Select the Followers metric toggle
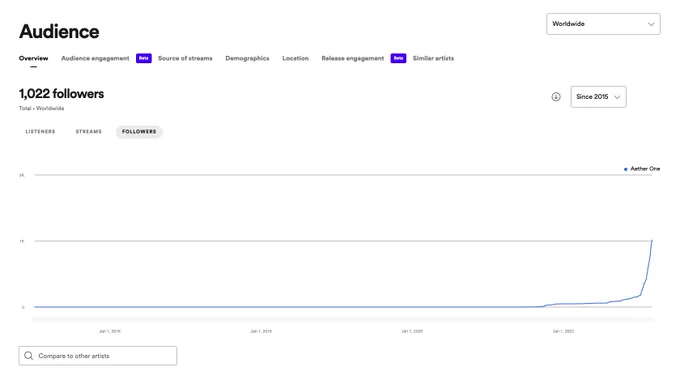This screenshot has height=380, width=680. point(139,131)
